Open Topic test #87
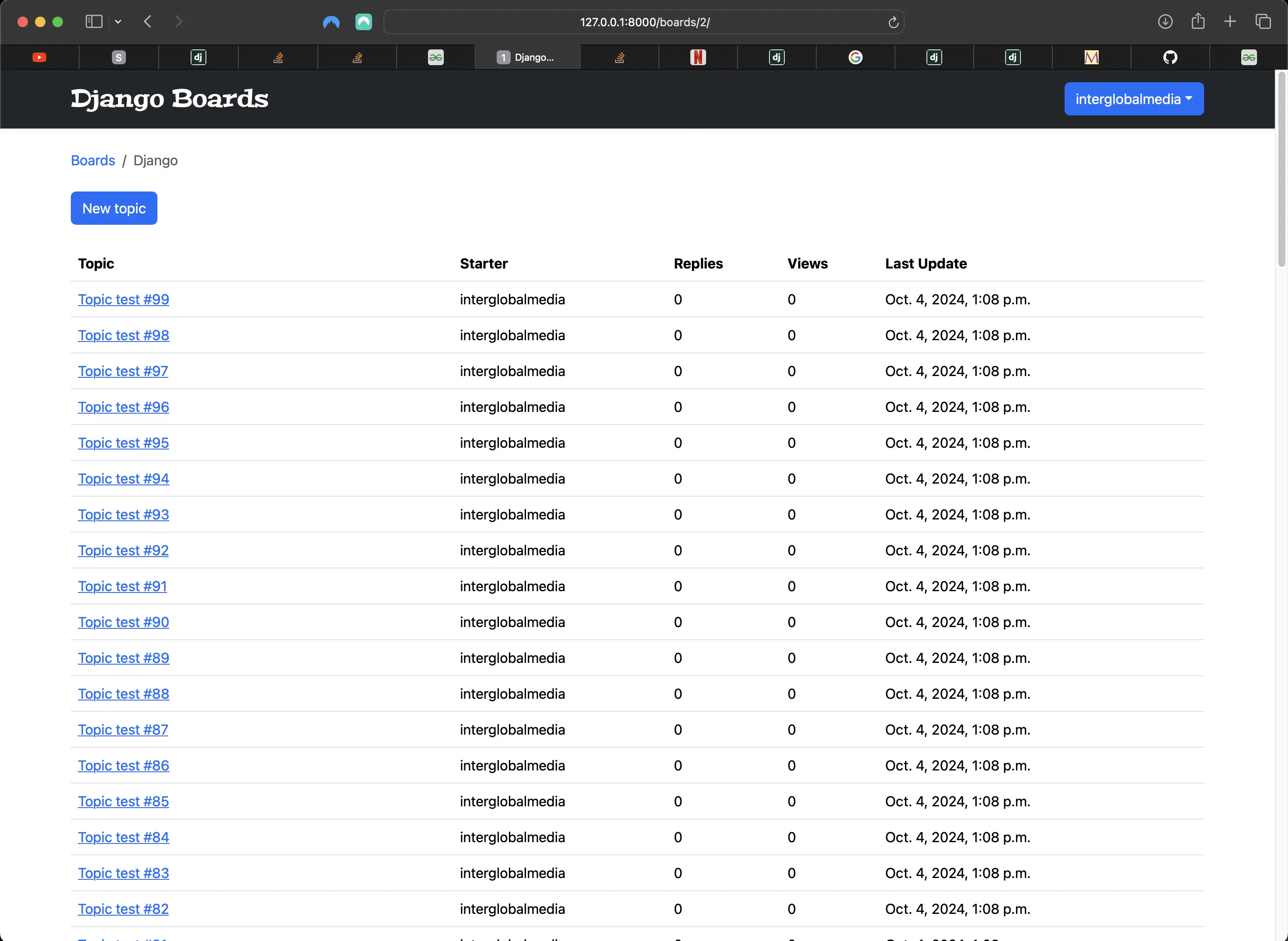Screen dimensions: 1288x941 click(x=123, y=730)
